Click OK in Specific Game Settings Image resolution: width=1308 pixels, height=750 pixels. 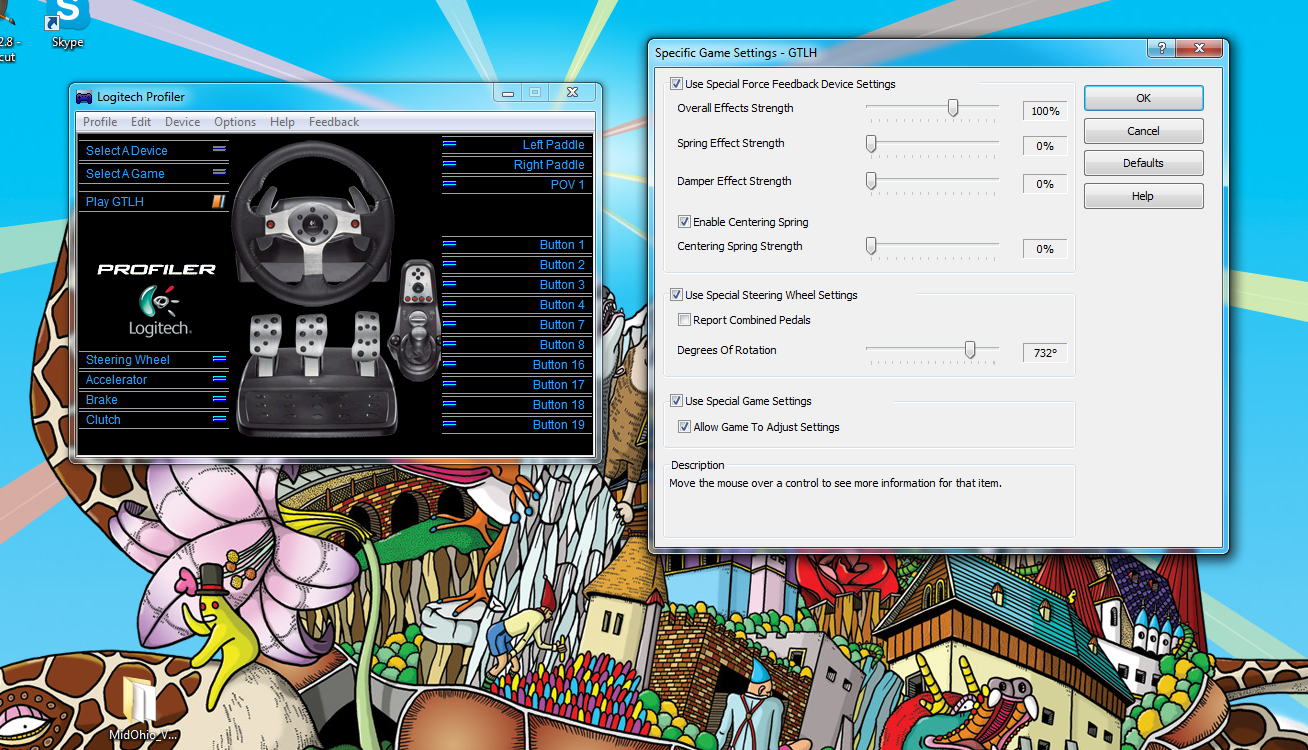(1144, 98)
